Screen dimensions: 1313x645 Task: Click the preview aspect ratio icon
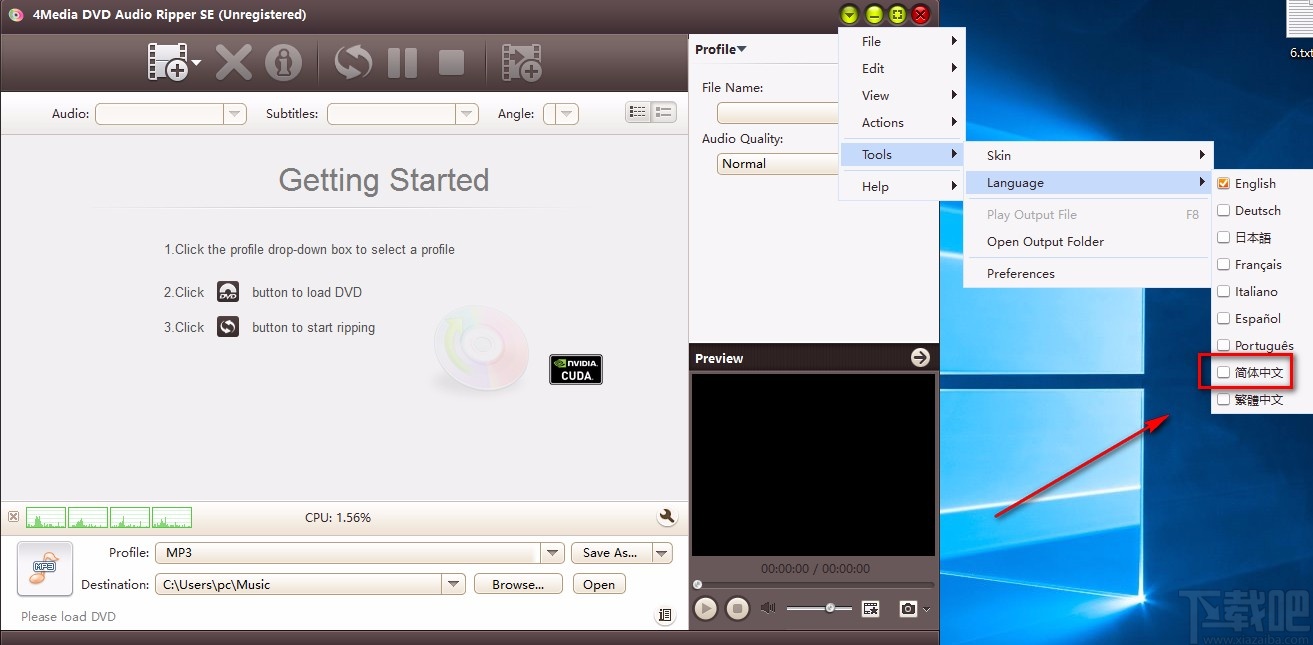[871, 608]
